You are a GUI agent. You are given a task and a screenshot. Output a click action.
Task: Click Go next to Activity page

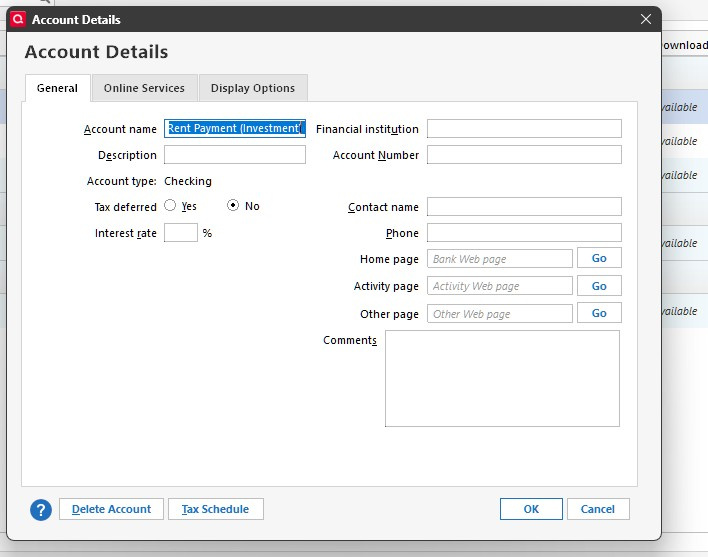click(x=599, y=286)
